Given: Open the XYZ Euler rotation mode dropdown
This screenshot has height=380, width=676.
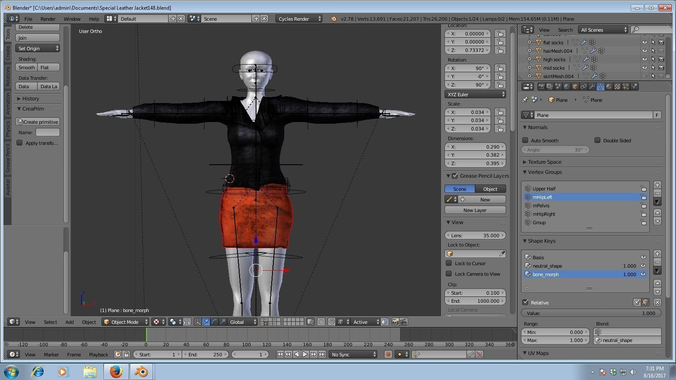Looking at the screenshot, I should [475, 94].
